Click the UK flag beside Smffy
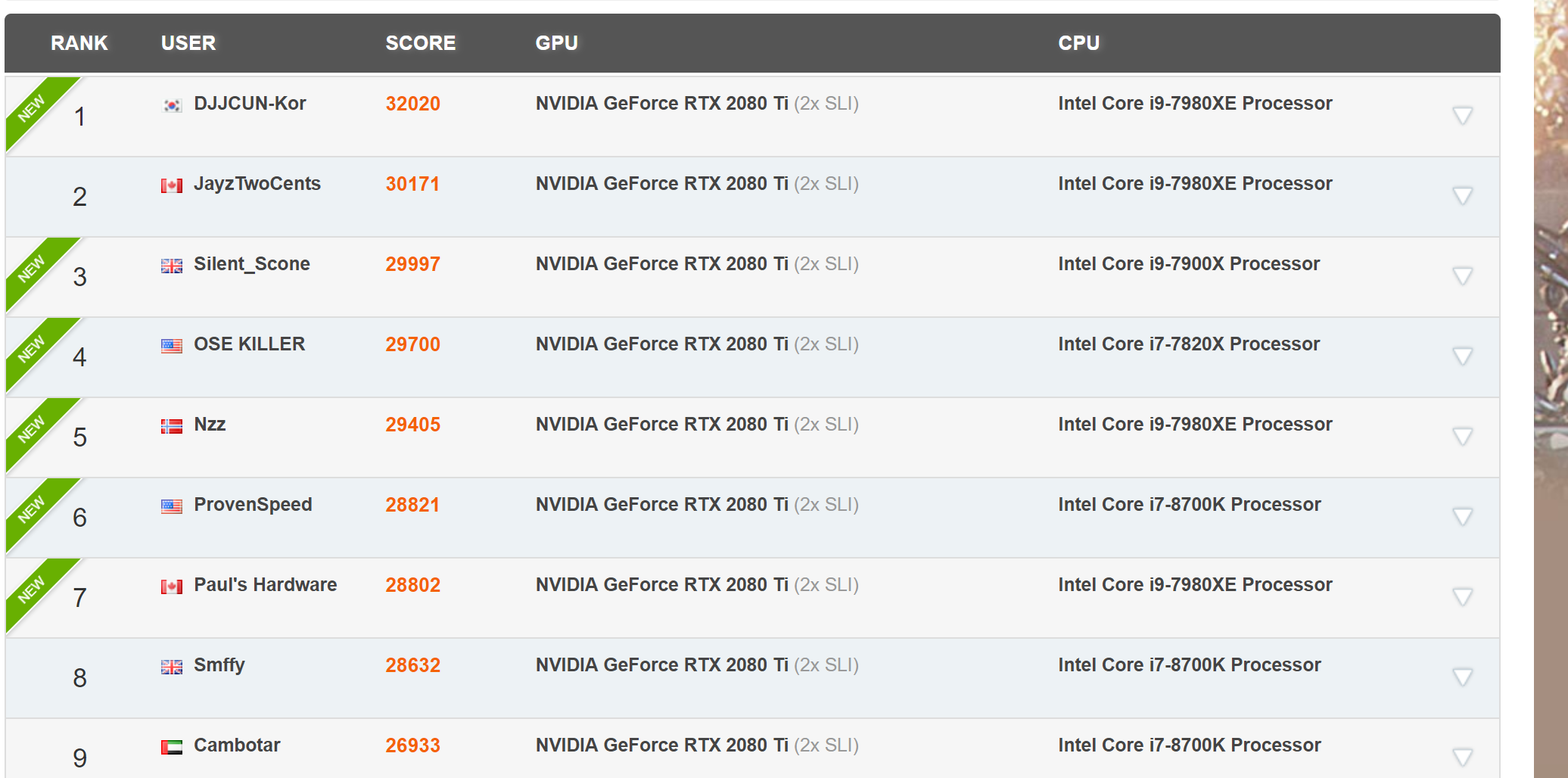 click(172, 667)
